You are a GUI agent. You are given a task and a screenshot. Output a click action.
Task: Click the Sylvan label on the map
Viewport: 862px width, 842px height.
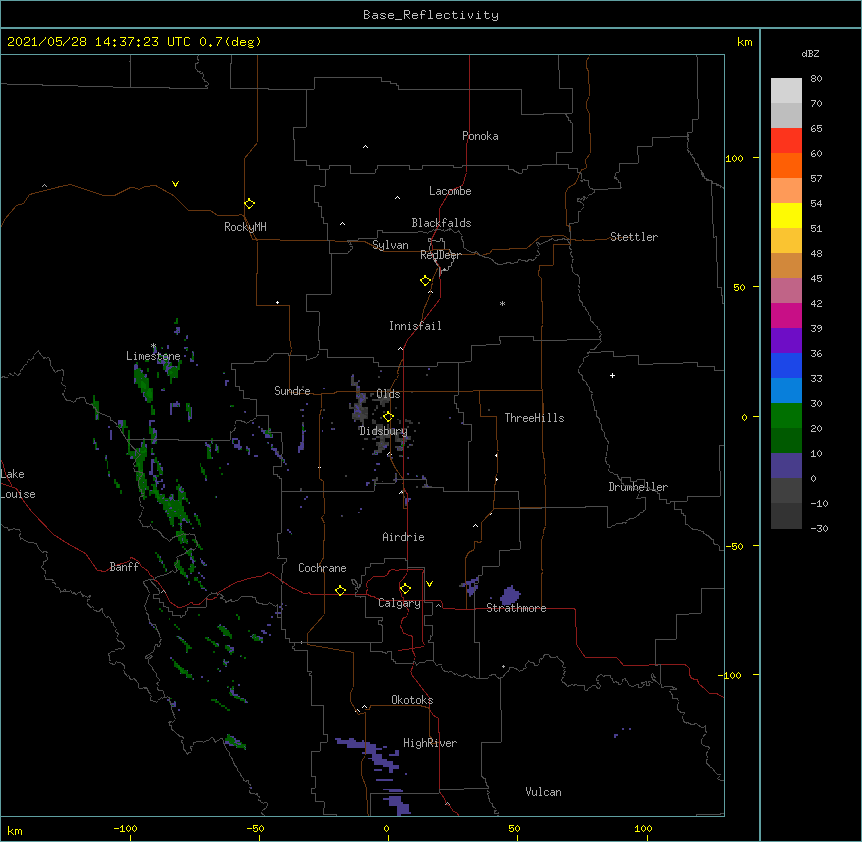(390, 245)
